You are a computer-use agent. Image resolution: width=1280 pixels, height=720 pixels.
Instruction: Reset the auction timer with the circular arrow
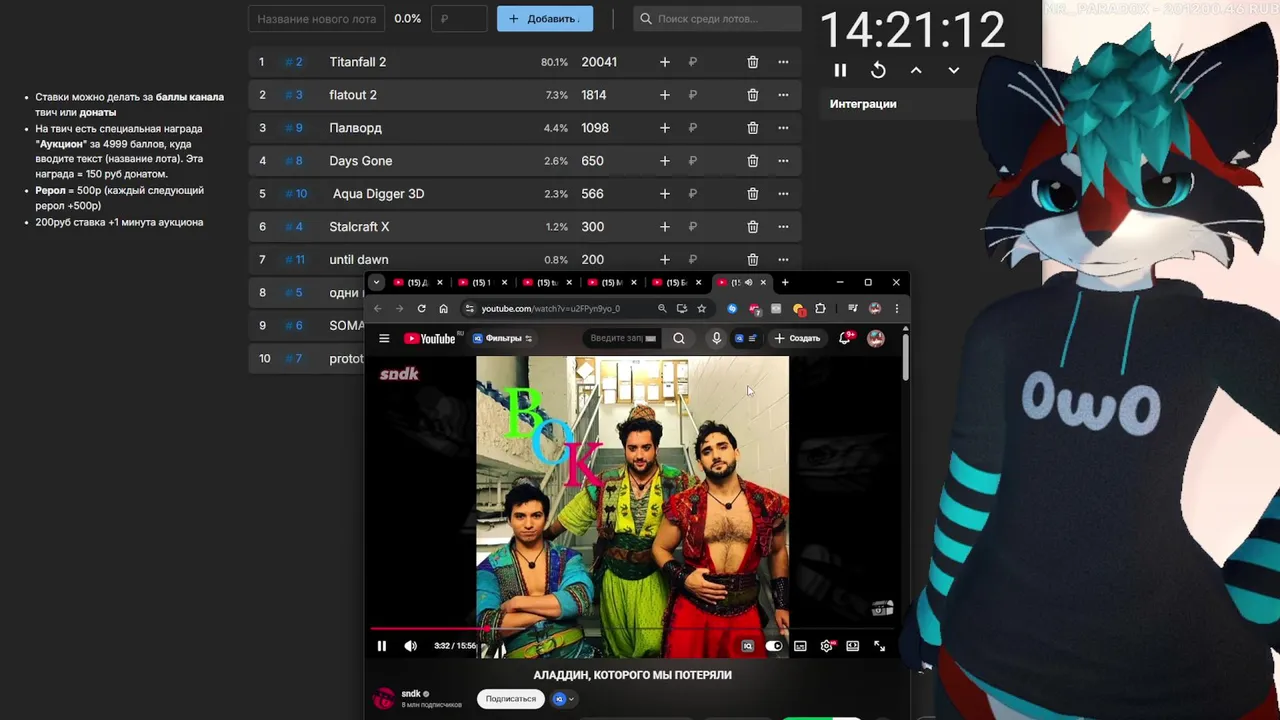[x=878, y=70]
